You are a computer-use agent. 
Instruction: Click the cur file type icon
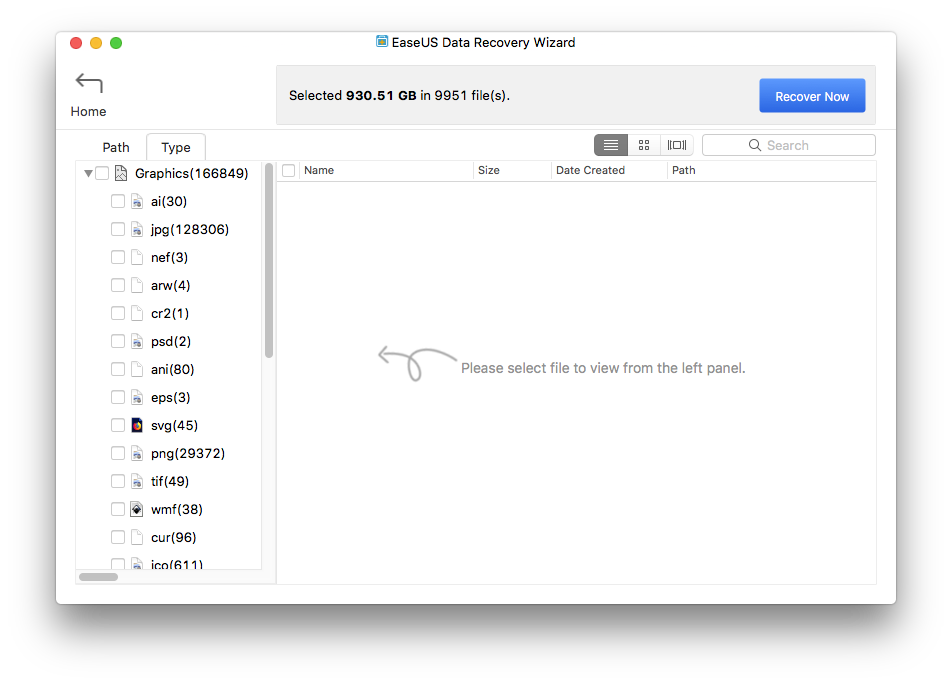tap(137, 537)
